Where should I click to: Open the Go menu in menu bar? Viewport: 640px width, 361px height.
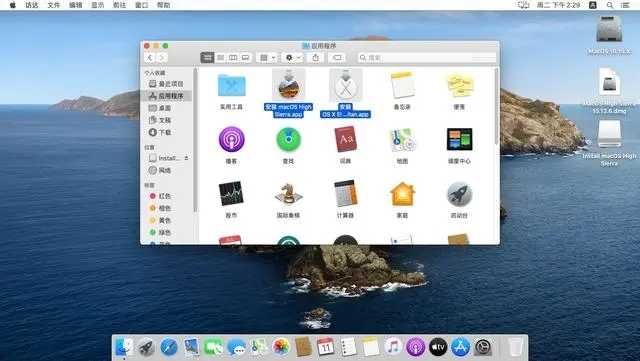pyautogui.click(x=120, y=5)
